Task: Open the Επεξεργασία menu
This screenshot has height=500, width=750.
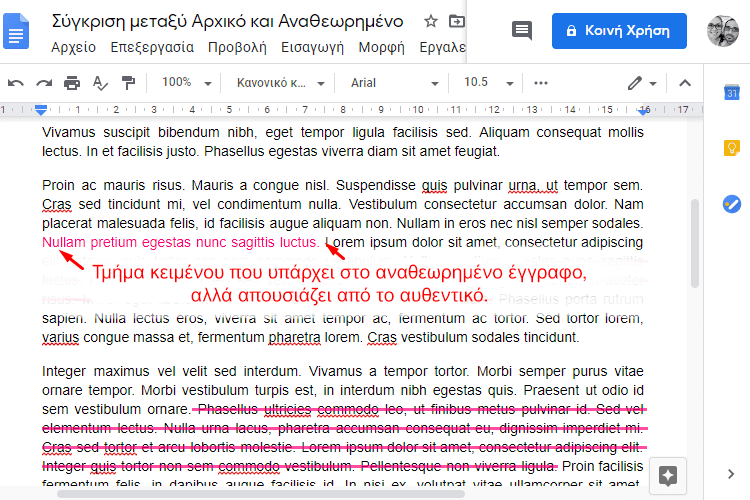Action: [152, 47]
